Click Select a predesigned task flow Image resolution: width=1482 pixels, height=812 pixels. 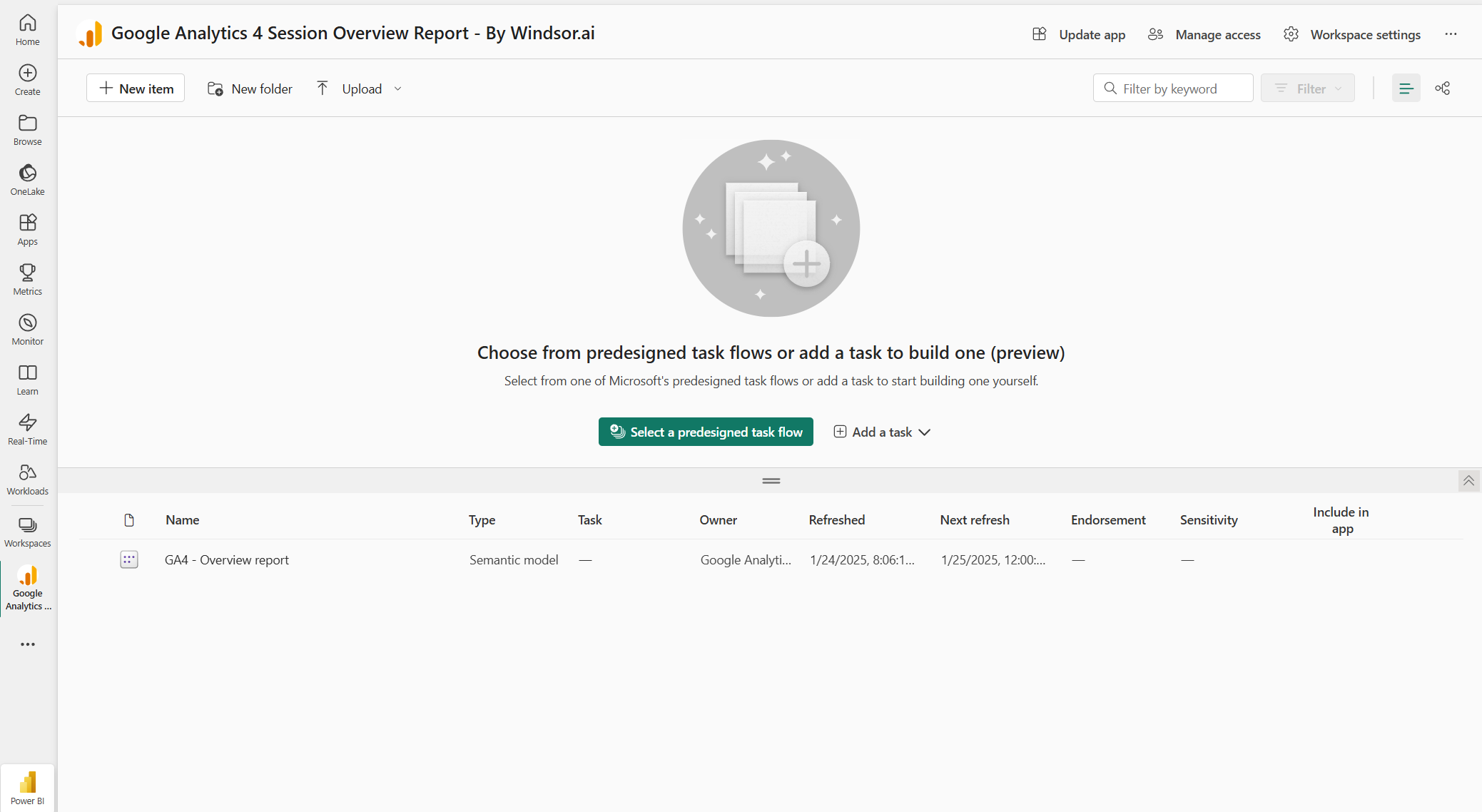706,432
